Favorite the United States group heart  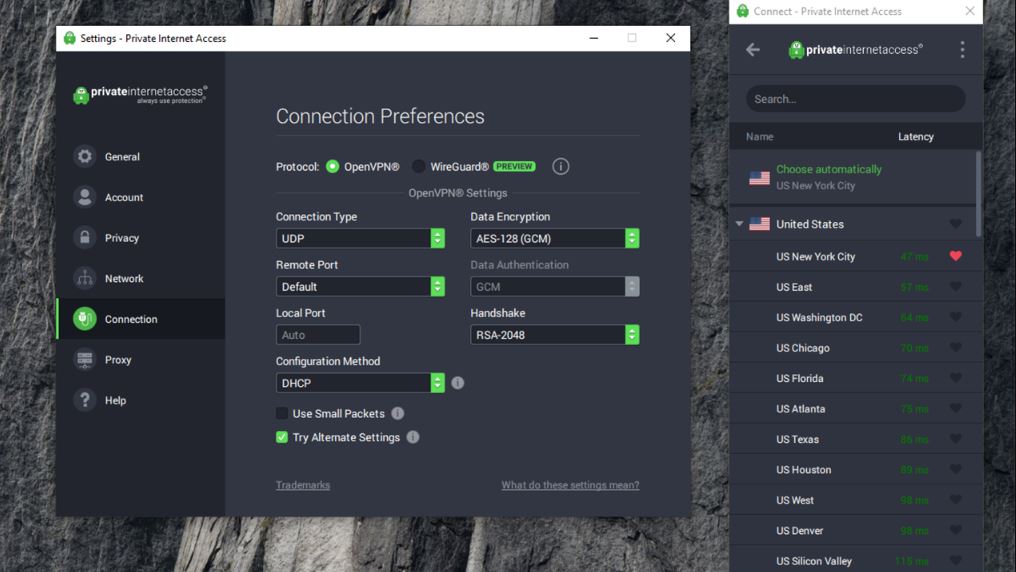(x=956, y=223)
